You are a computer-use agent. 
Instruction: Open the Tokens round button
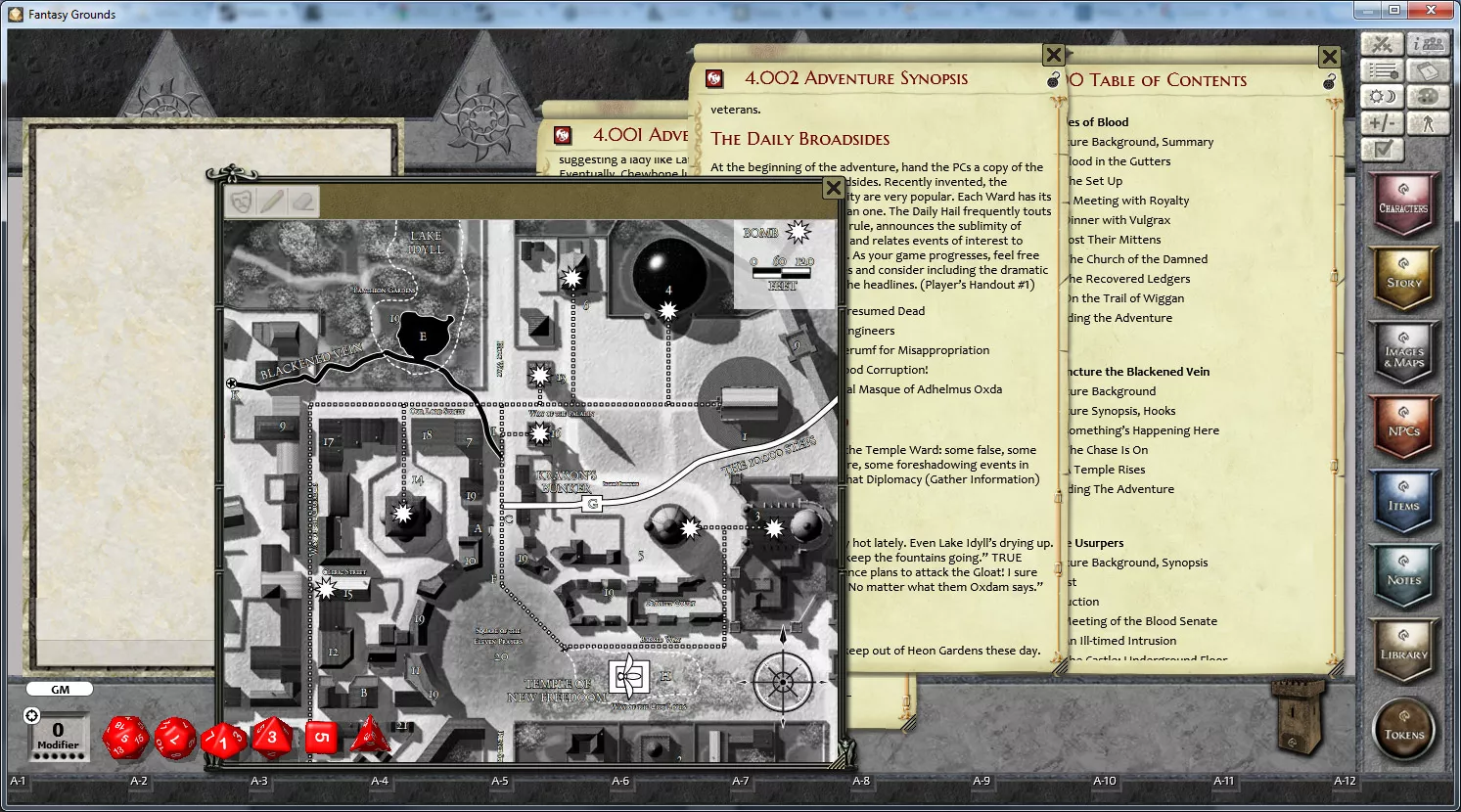tap(1403, 730)
